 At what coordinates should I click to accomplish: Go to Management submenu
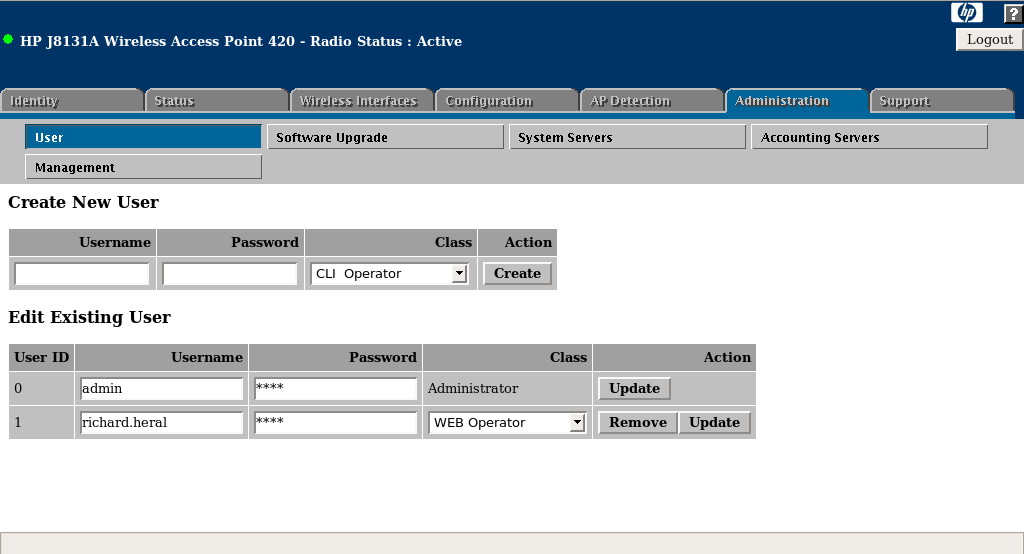tap(143, 167)
